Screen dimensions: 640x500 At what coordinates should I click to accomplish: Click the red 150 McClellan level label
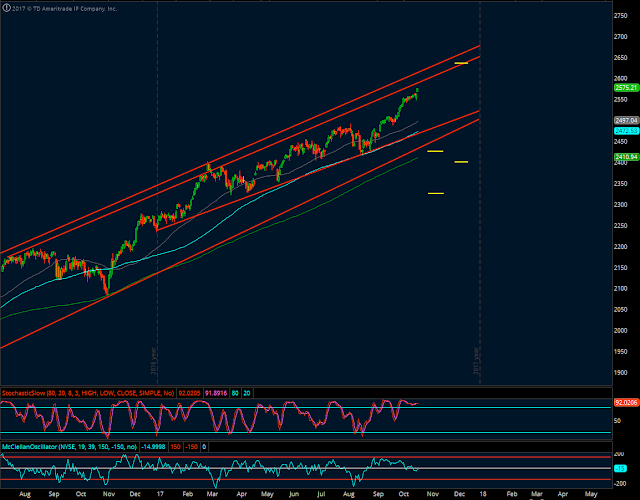(x=175, y=447)
